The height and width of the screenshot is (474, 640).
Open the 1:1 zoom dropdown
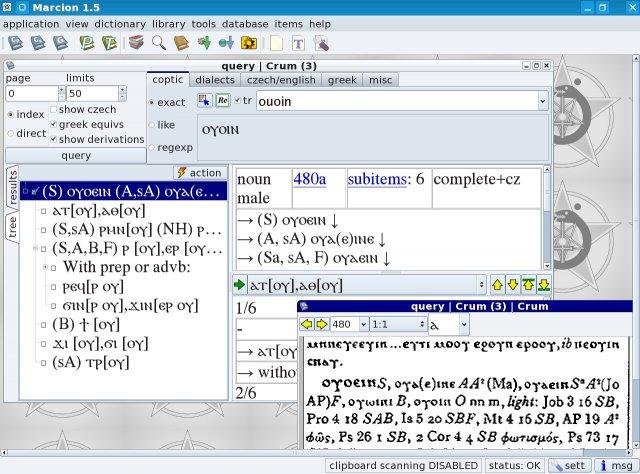coord(398,325)
